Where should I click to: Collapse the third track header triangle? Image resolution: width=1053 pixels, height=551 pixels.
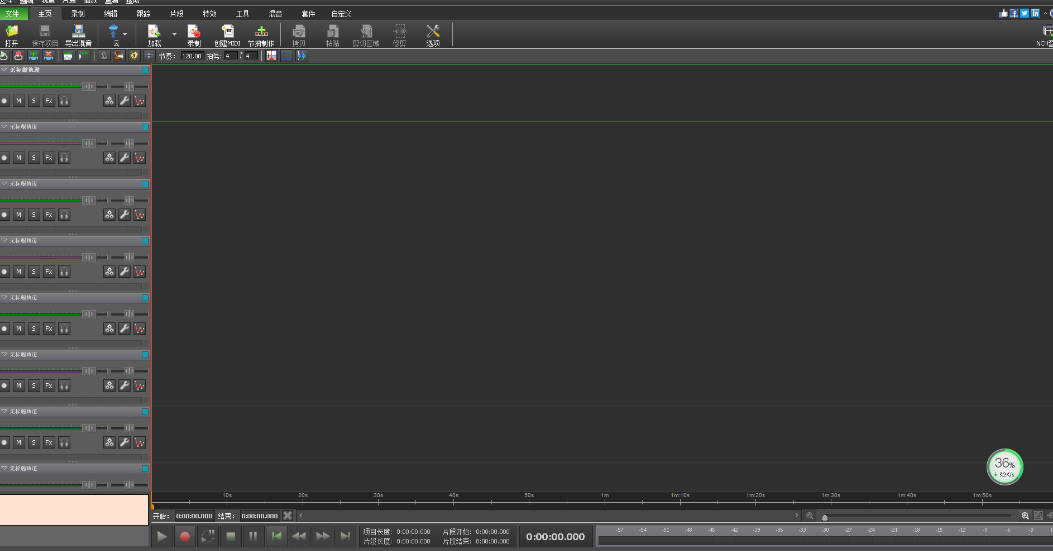[x=4, y=183]
